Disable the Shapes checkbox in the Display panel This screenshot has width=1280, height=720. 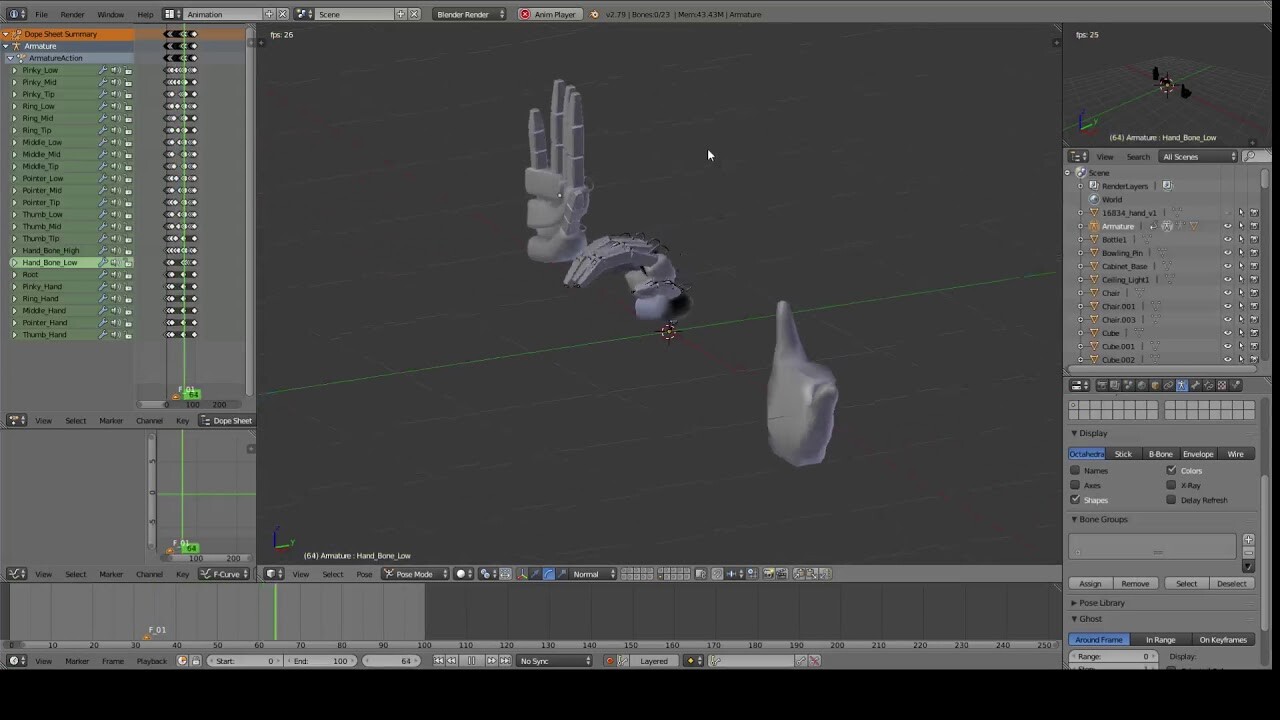tap(1076, 500)
